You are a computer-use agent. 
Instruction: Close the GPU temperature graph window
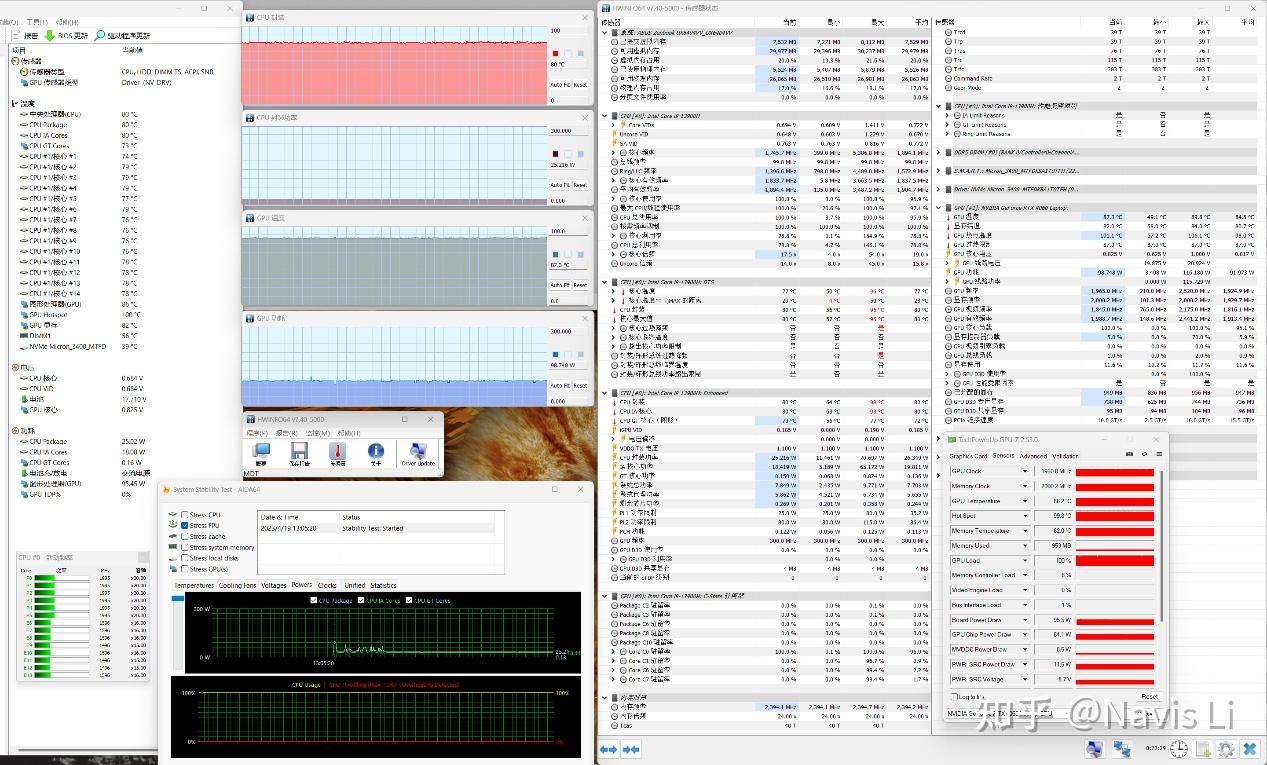click(587, 217)
